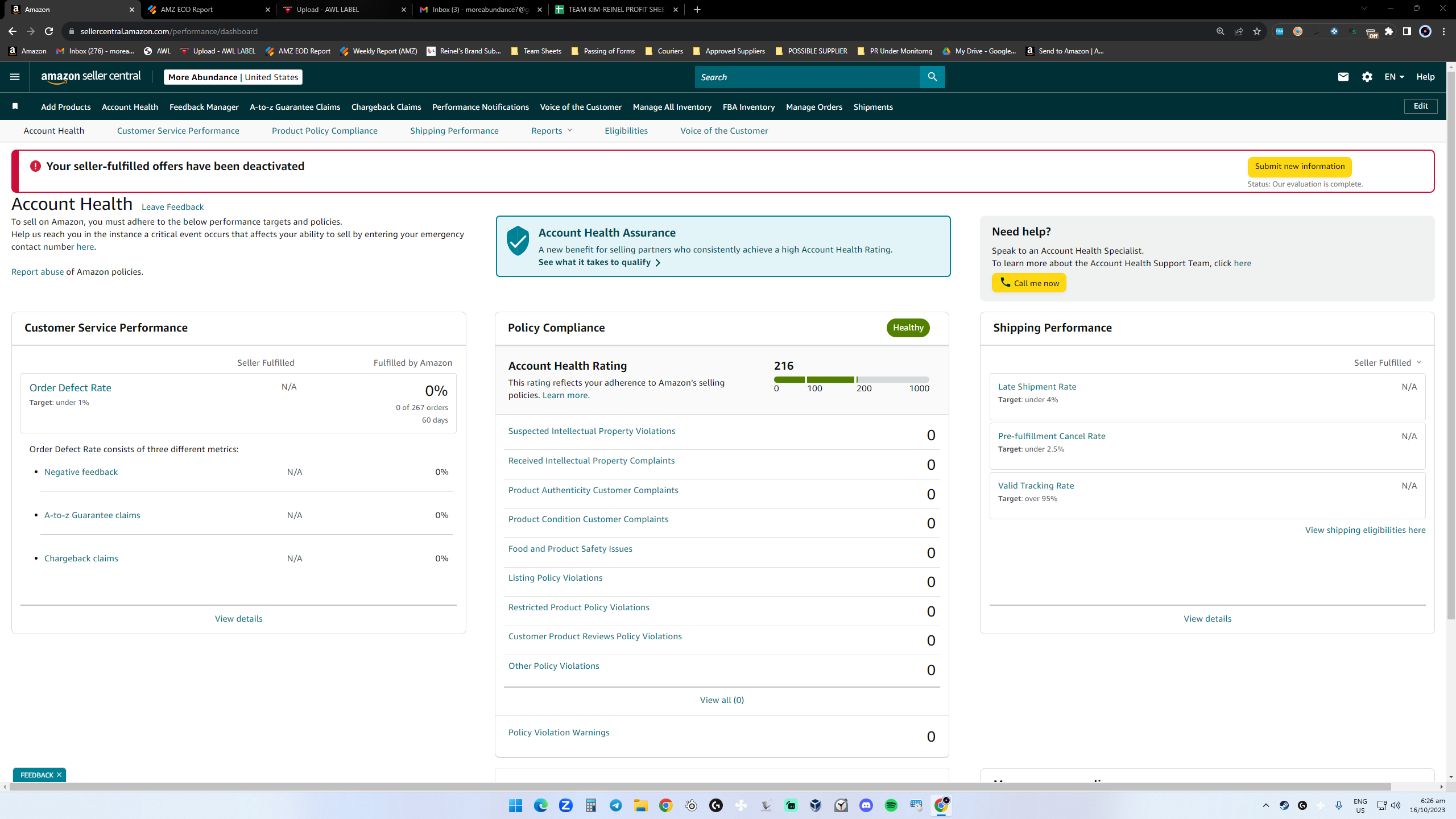Open the Shipping Performance tab
Image resolution: width=1456 pixels, height=819 pixels.
click(454, 131)
